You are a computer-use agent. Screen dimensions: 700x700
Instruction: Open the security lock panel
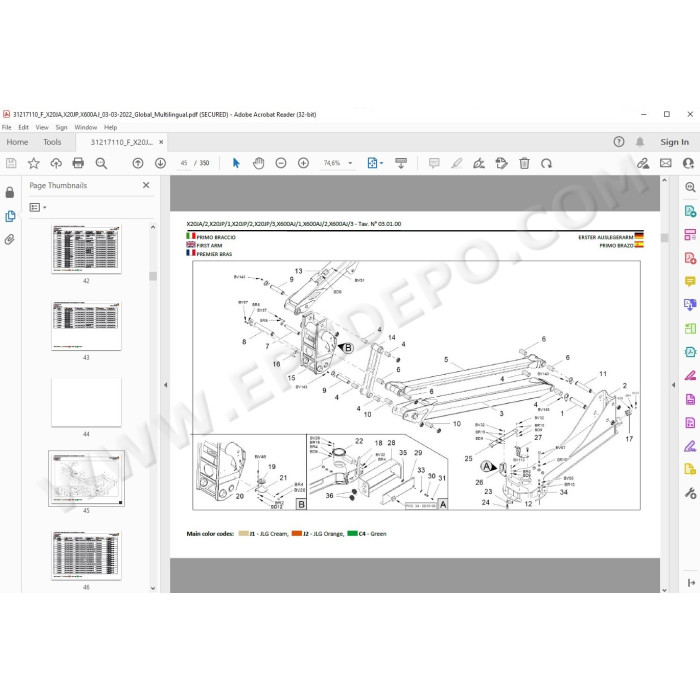click(10, 192)
